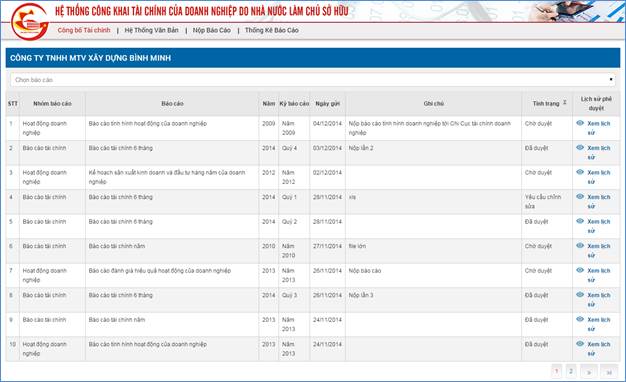This screenshot has width=626, height=382.
Task: Click next page arrow button
Action: (x=589, y=372)
